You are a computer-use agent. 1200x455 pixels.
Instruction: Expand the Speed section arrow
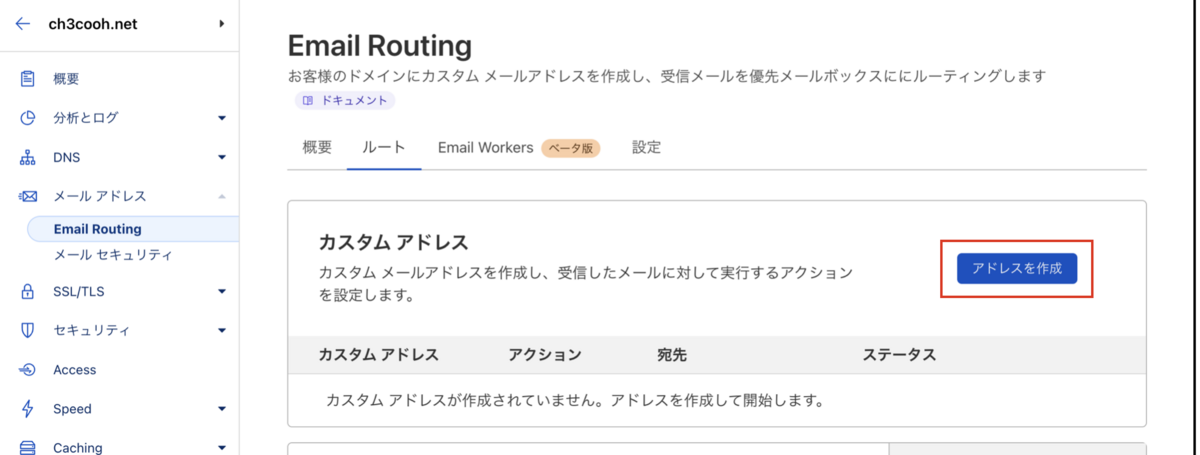coord(221,409)
